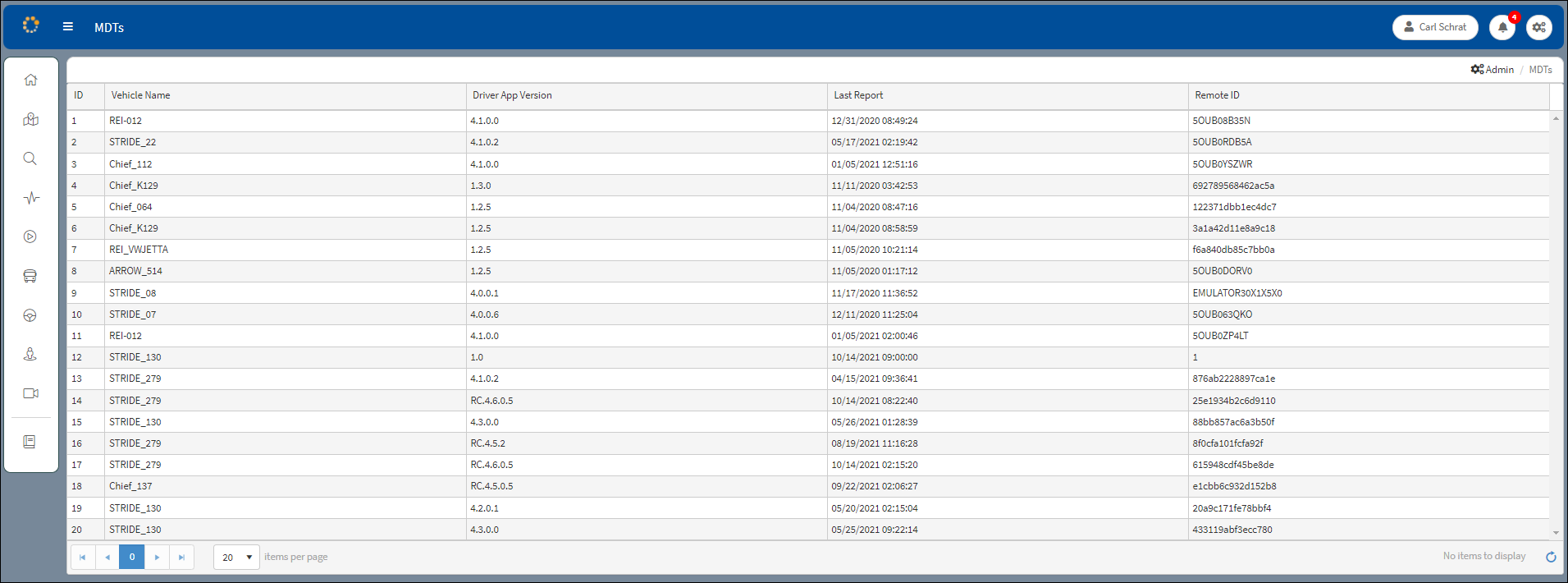
Task: Go to the previous page
Action: point(107,557)
